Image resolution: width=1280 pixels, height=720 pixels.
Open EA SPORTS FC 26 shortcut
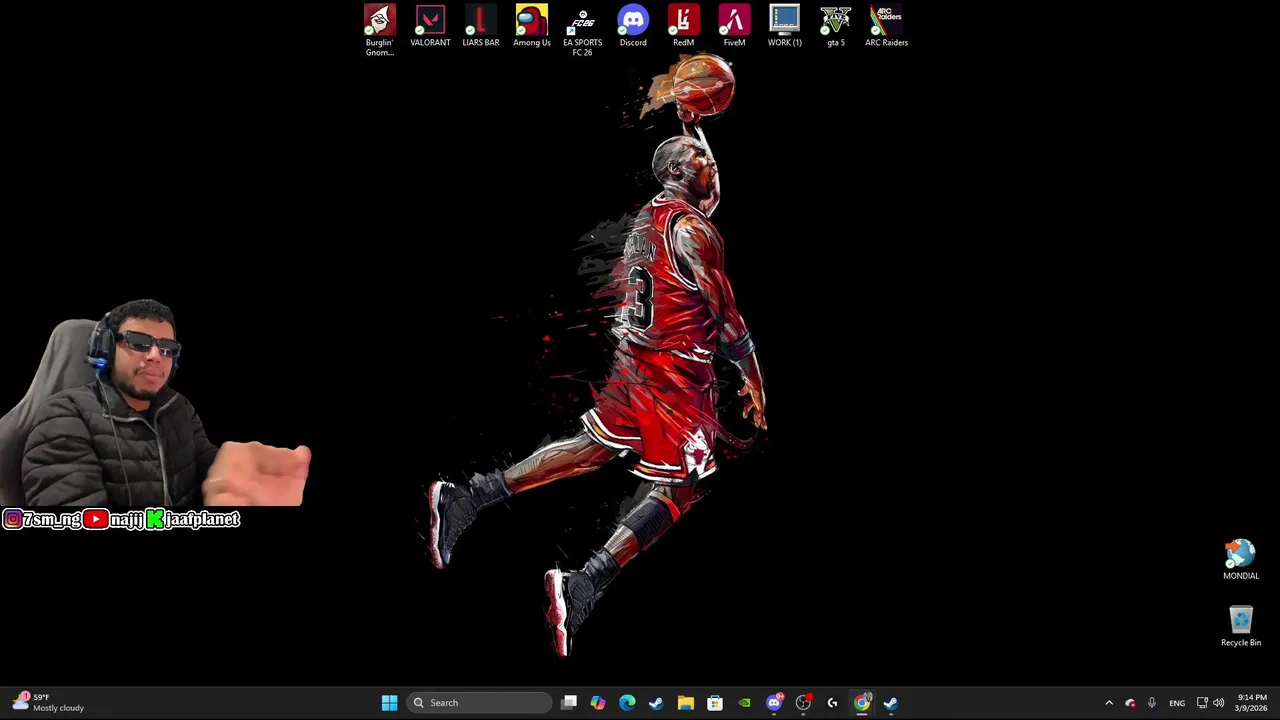582,30
